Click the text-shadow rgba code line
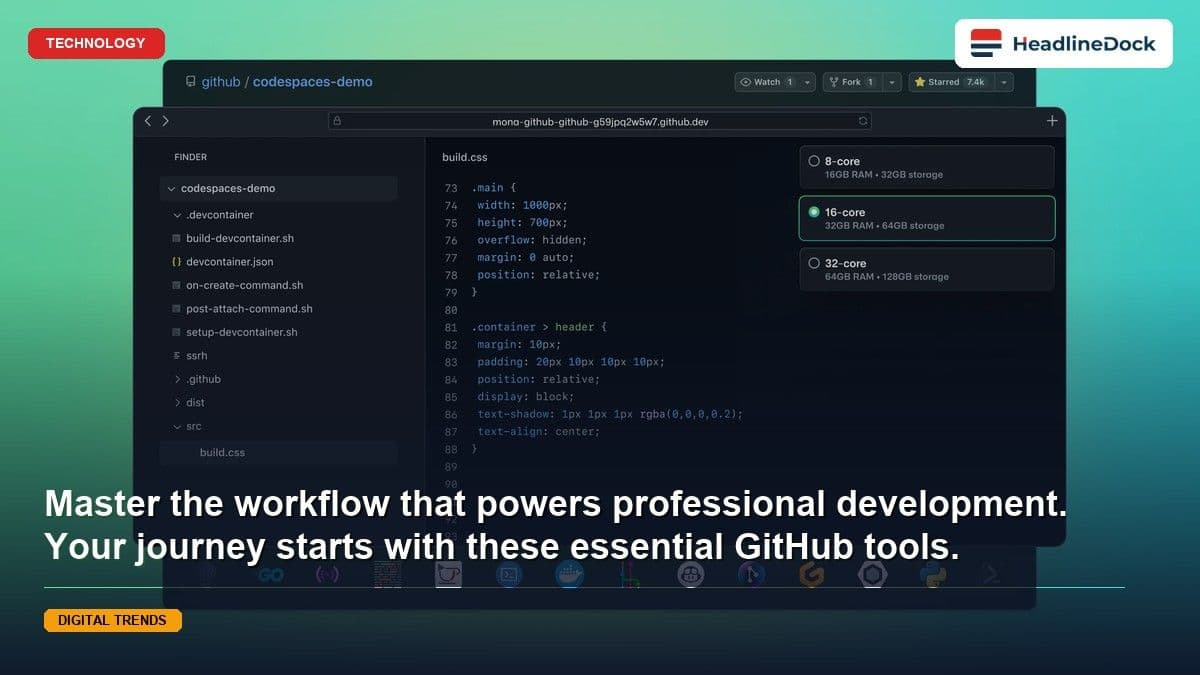The image size is (1200, 675). (610, 414)
